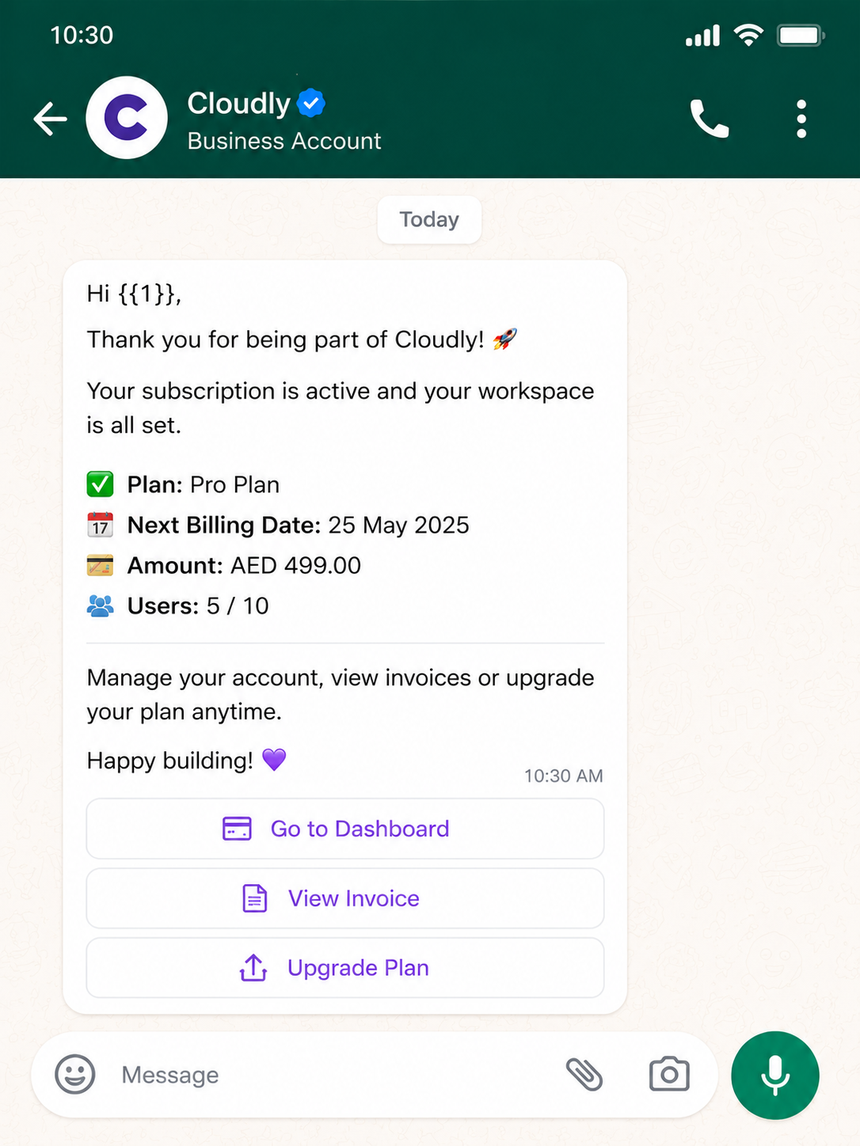Tap the Wi-Fi status icon
Image resolution: width=860 pixels, height=1146 pixels.
pos(748,34)
